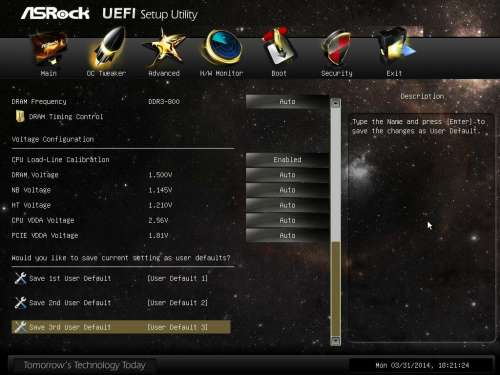Click the scrollbar up arrow
The width and height of the screenshot is (500, 375).
[336, 103]
